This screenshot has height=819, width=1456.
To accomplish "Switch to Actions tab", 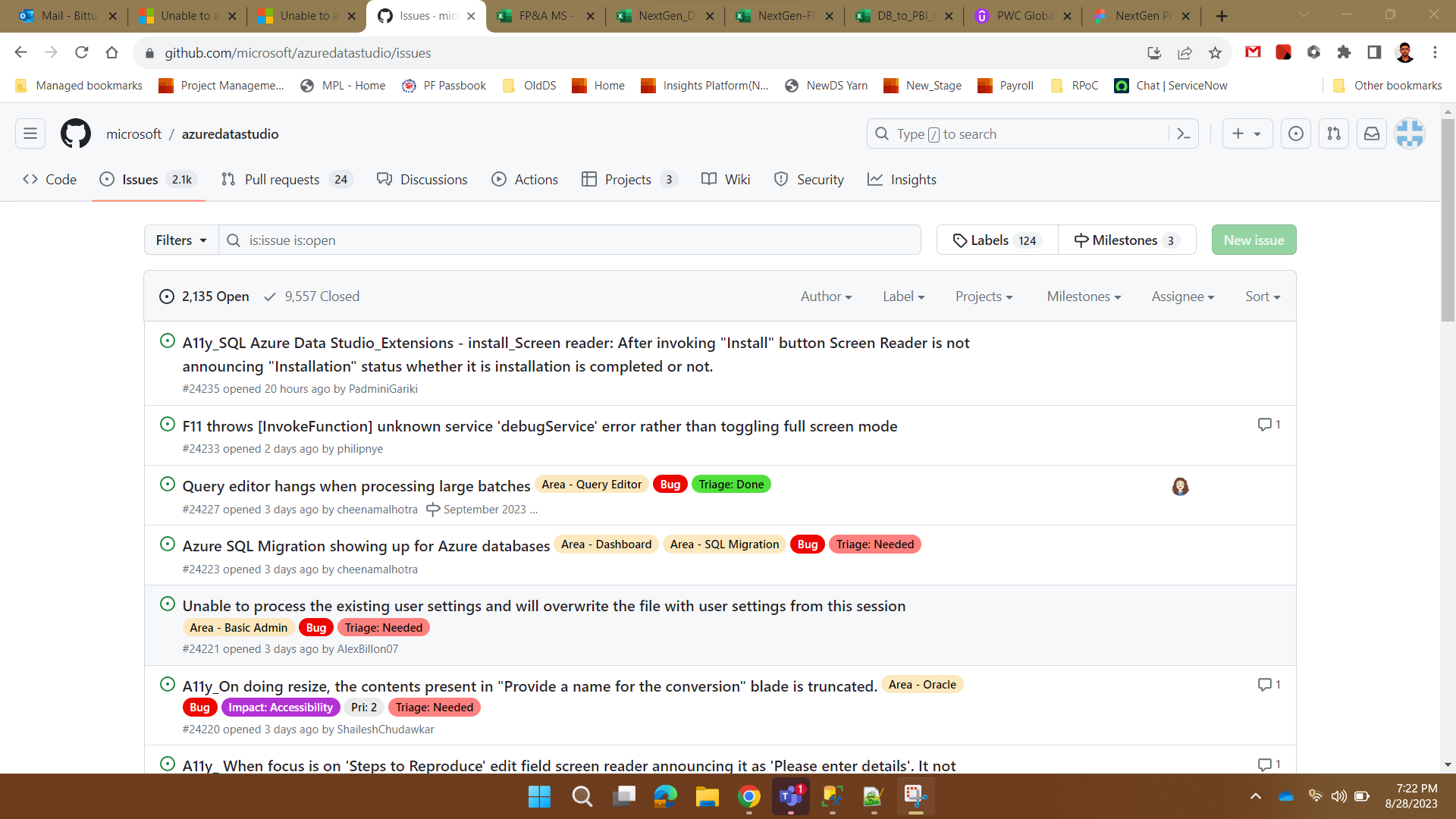I will point(525,180).
